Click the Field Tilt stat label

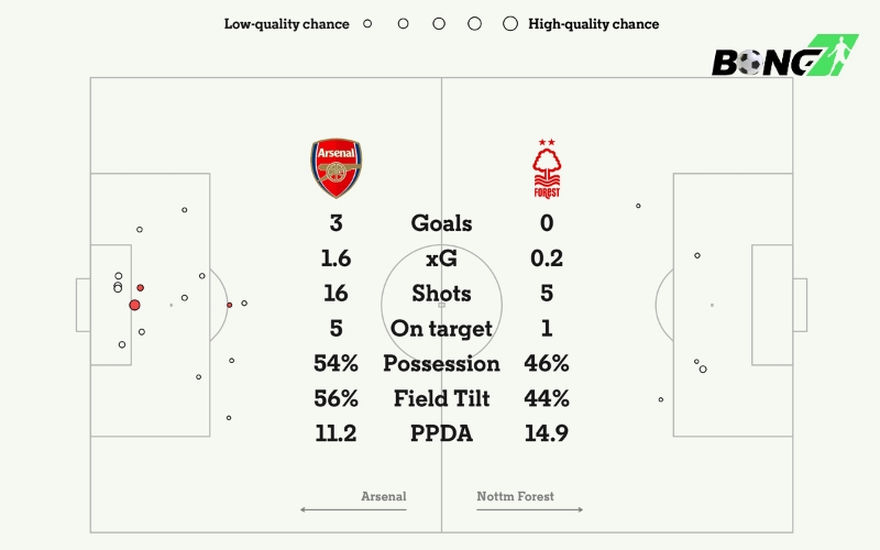pos(441,399)
